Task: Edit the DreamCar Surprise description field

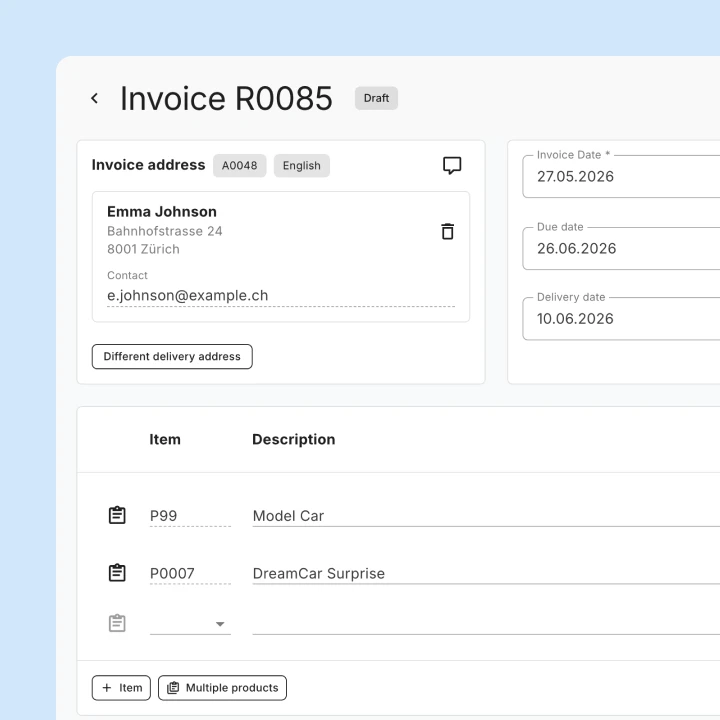Action: click(486, 573)
